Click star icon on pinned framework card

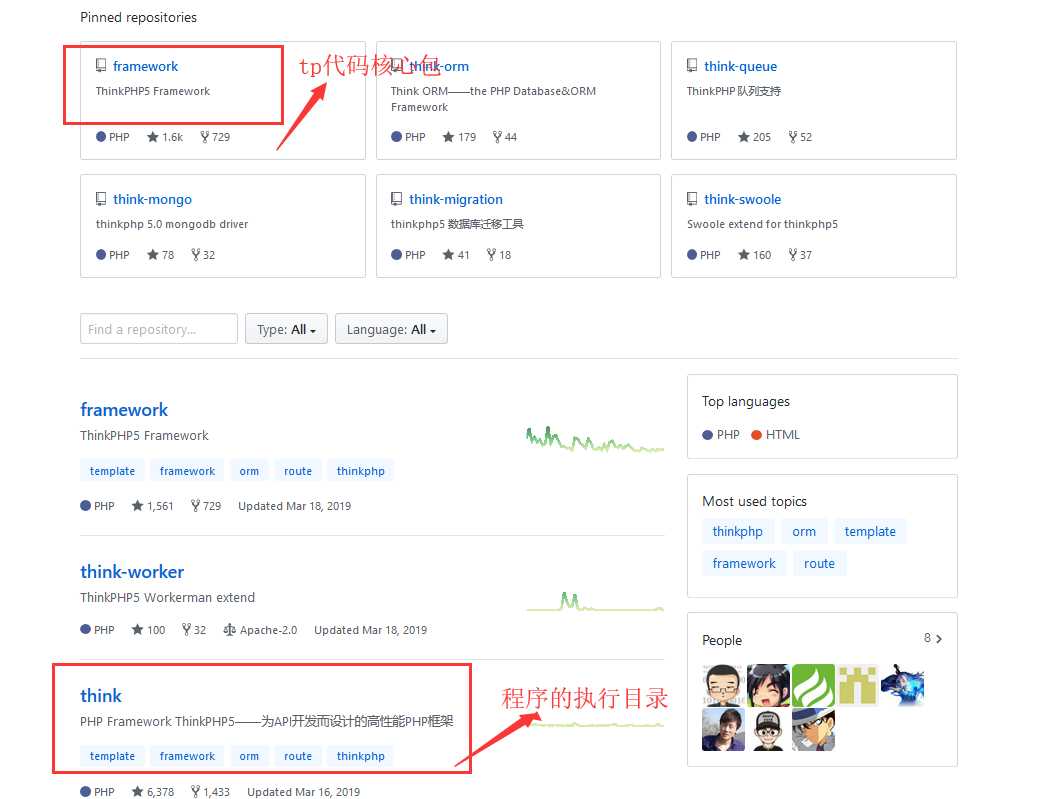[153, 137]
